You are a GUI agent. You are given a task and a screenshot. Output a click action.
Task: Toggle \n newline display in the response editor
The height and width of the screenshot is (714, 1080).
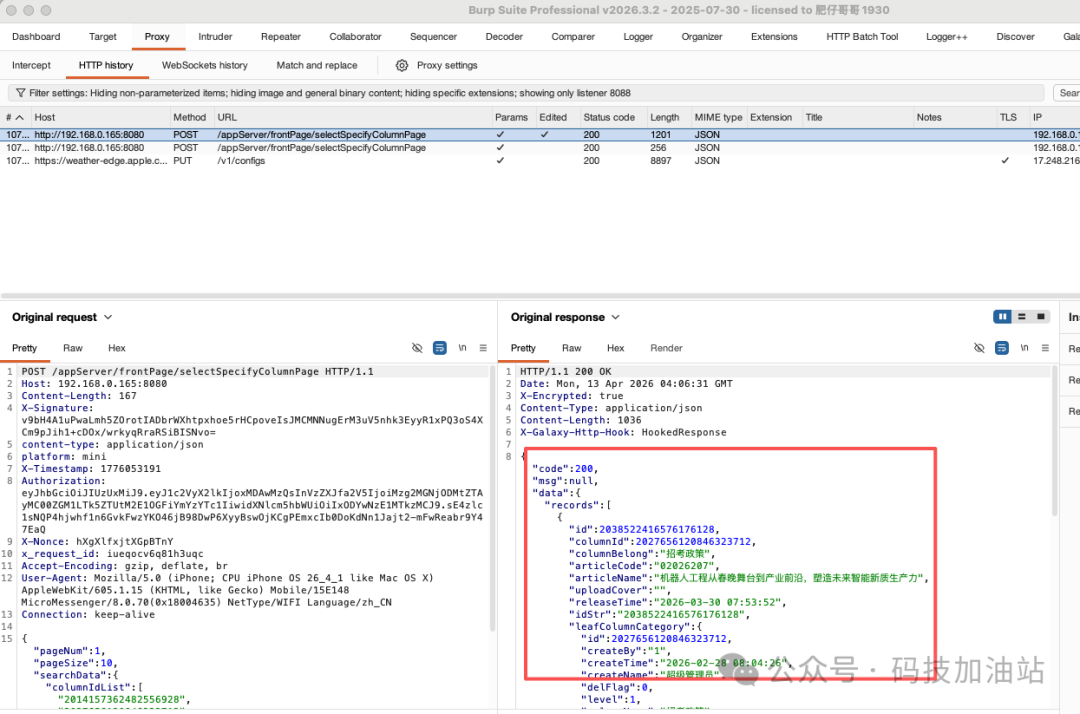(1024, 348)
